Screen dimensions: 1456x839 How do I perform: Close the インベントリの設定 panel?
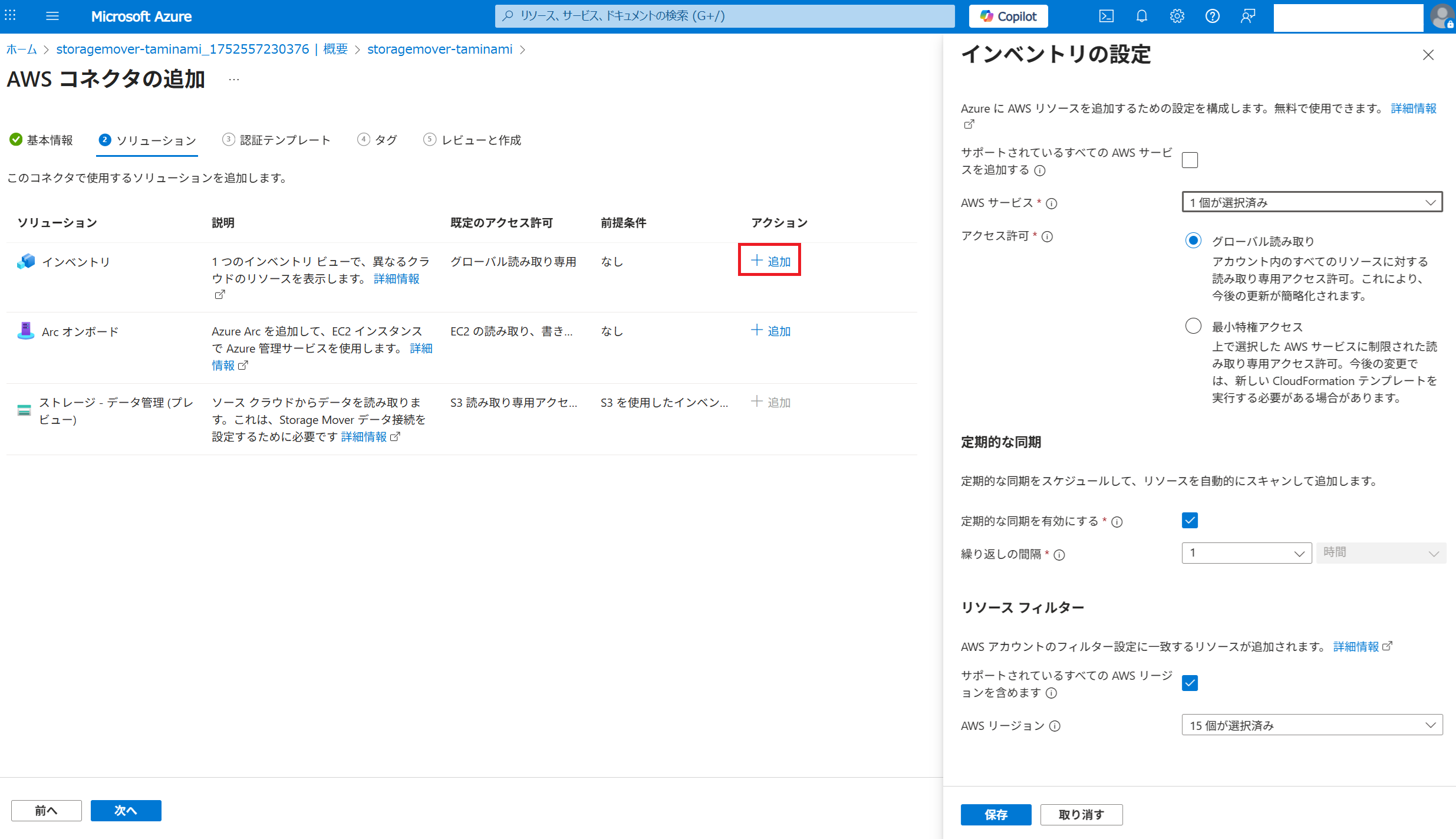pos(1428,55)
